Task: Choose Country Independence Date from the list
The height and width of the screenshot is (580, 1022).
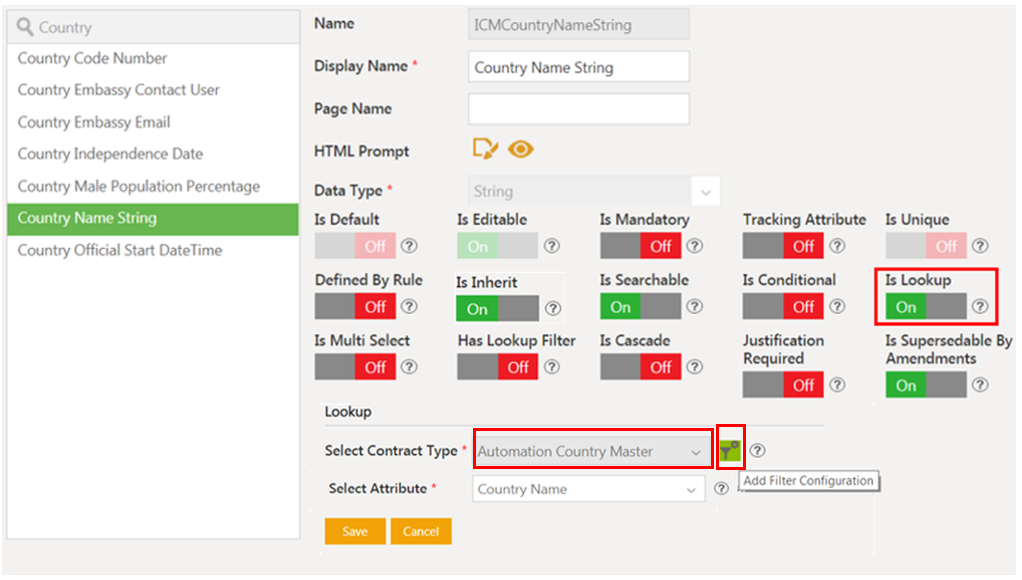Action: point(110,154)
